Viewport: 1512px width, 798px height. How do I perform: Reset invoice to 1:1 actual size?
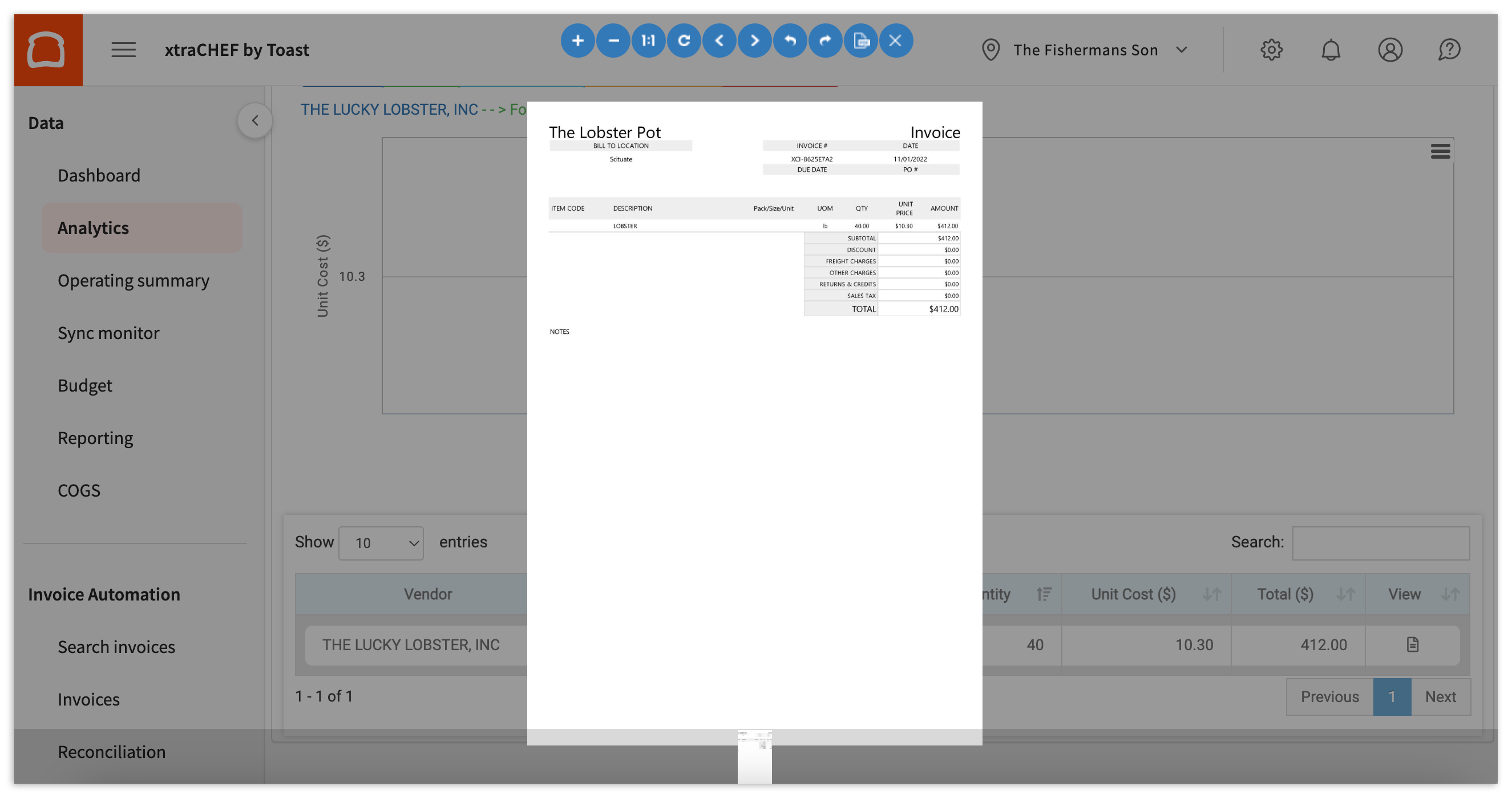click(648, 41)
